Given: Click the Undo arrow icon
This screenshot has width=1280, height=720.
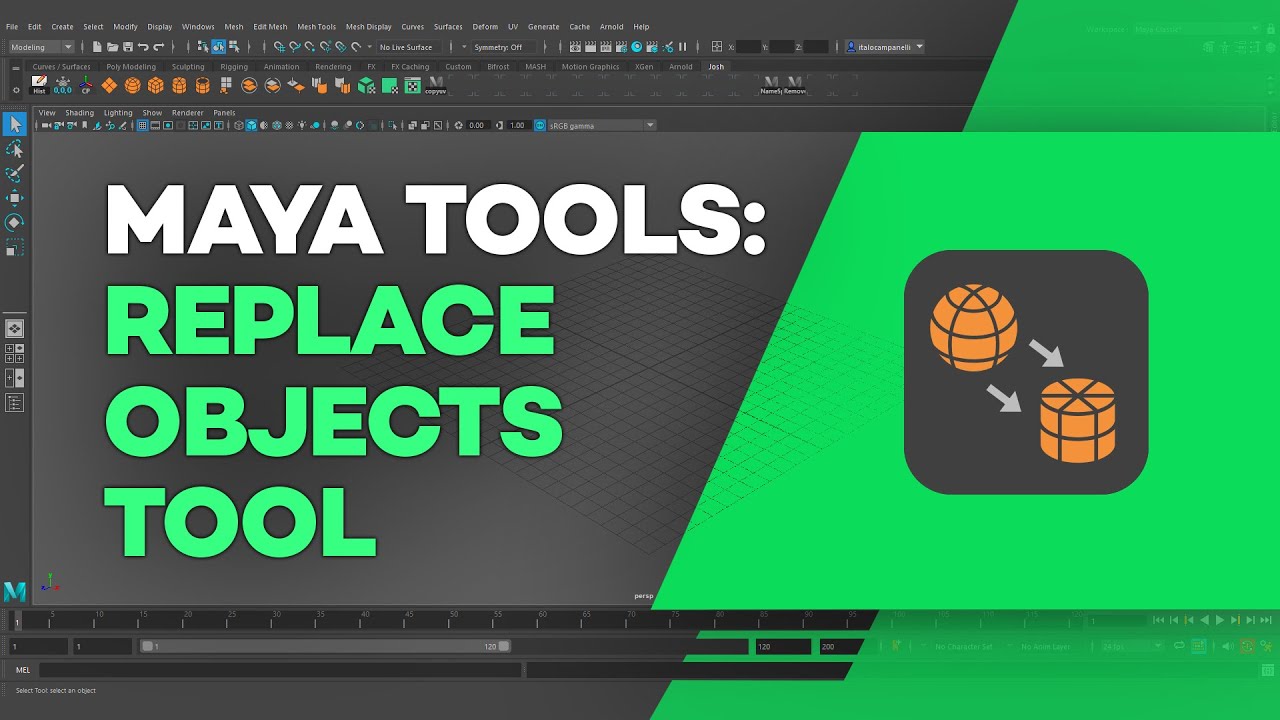Looking at the screenshot, I should click(x=143, y=47).
